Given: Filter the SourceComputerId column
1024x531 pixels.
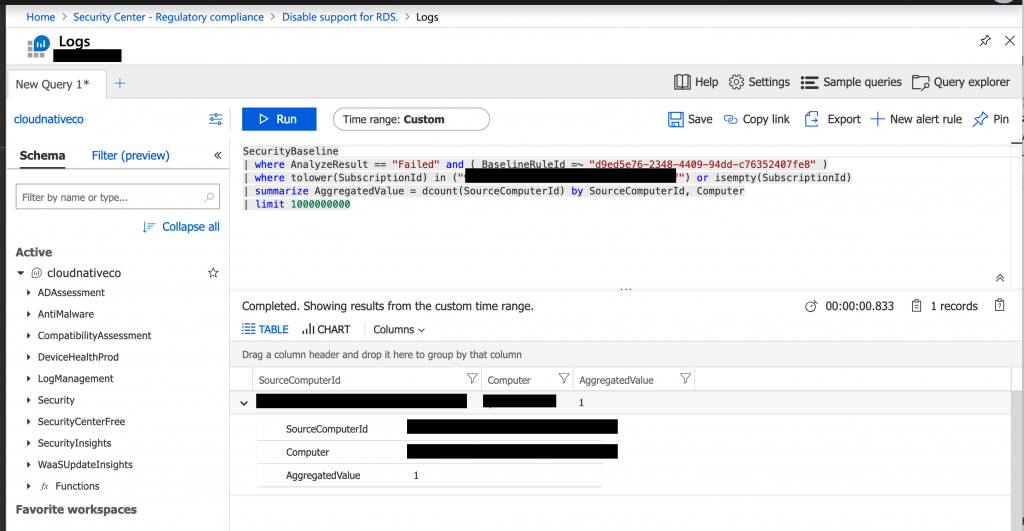Looking at the screenshot, I should [x=472, y=378].
